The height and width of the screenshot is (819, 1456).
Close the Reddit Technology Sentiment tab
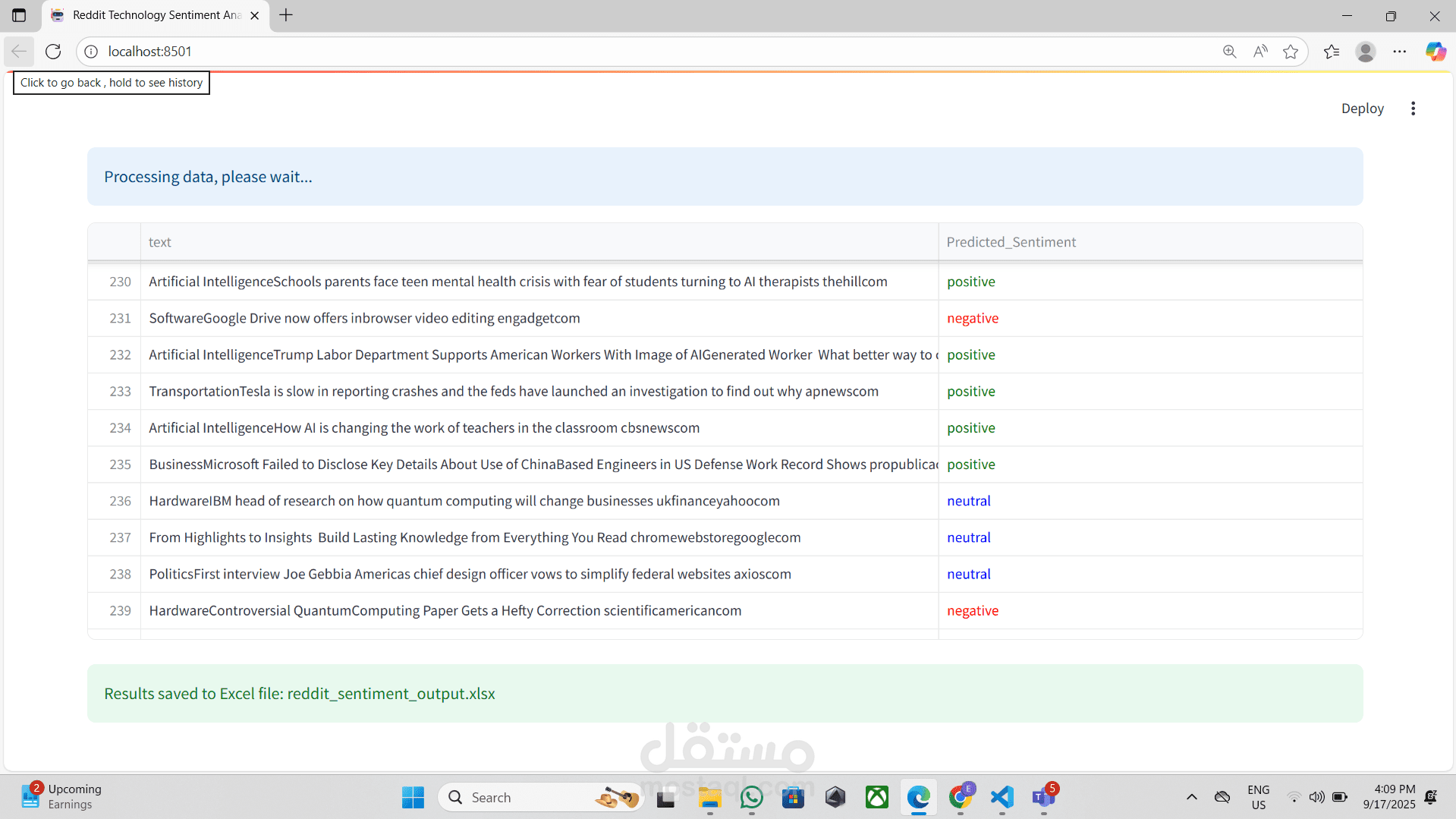[255, 15]
